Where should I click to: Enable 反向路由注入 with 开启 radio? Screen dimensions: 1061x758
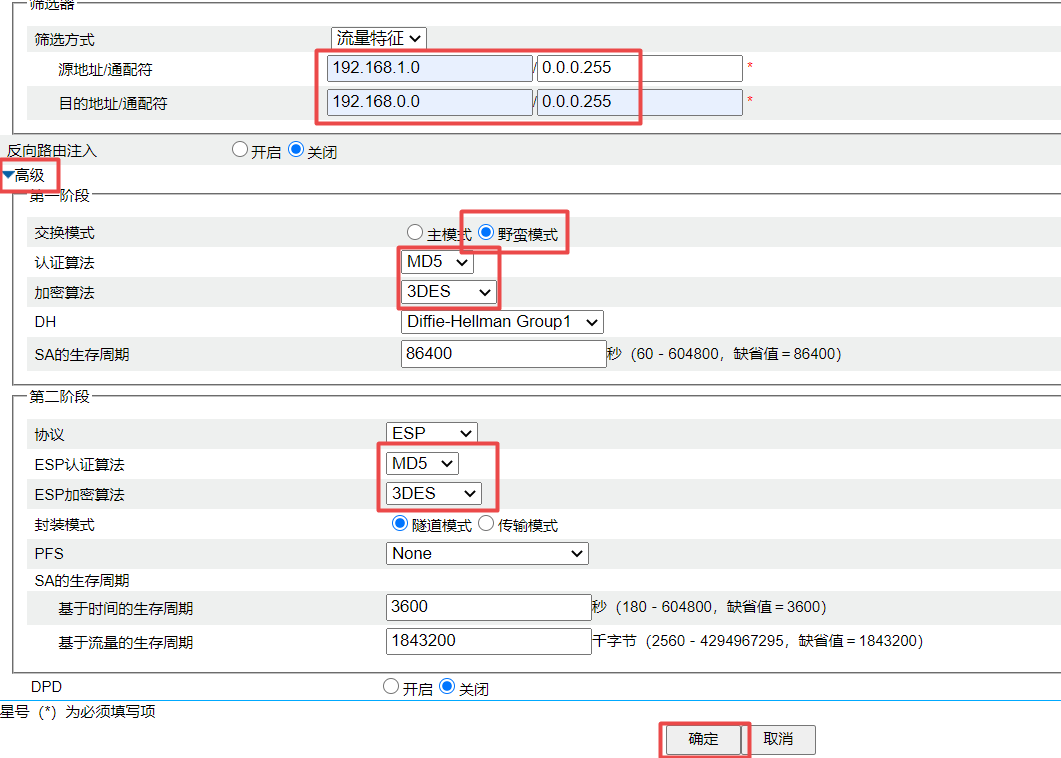pos(239,150)
